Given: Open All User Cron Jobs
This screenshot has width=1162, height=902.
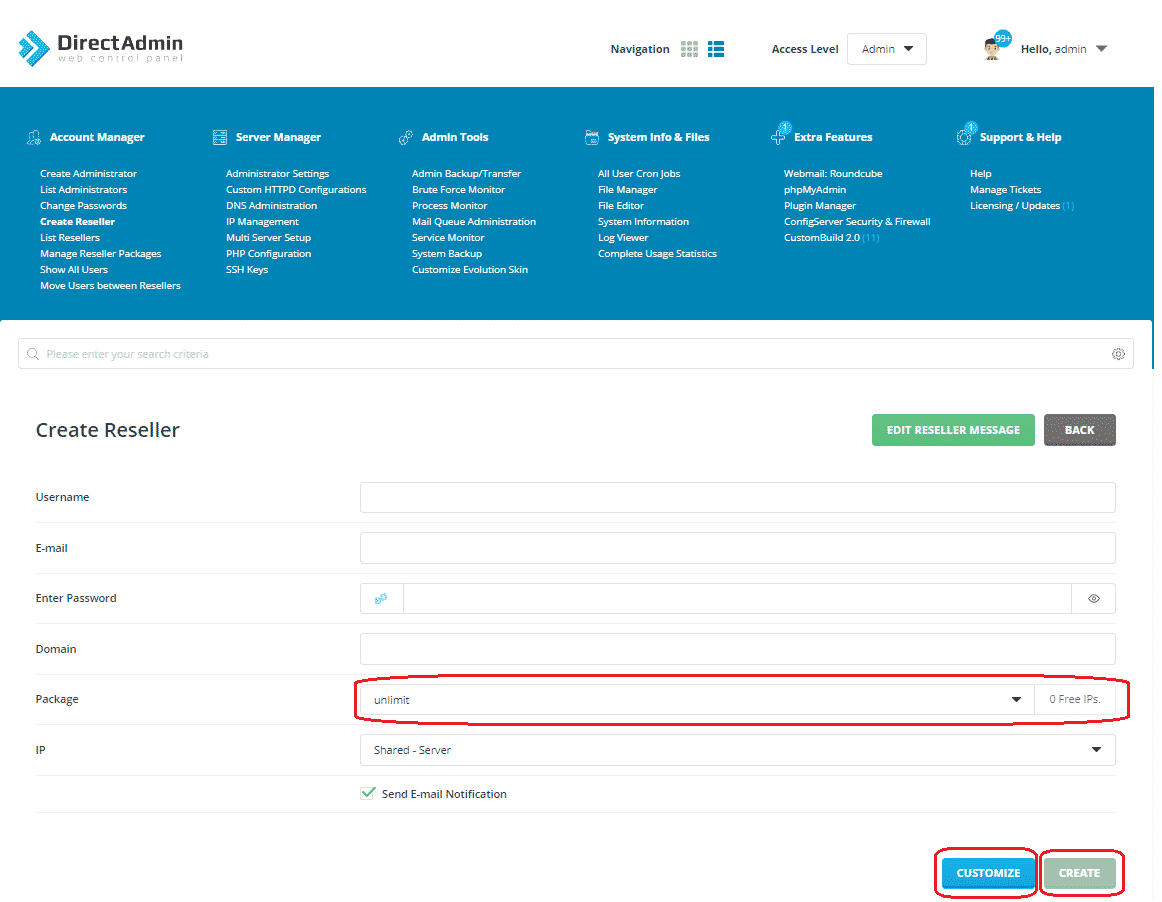Looking at the screenshot, I should [639, 173].
